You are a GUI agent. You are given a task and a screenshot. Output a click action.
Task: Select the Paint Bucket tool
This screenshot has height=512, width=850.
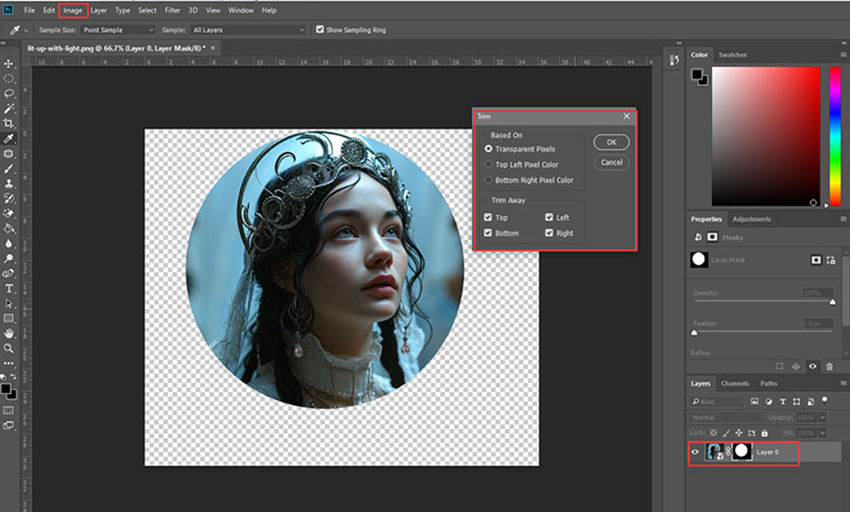point(9,228)
